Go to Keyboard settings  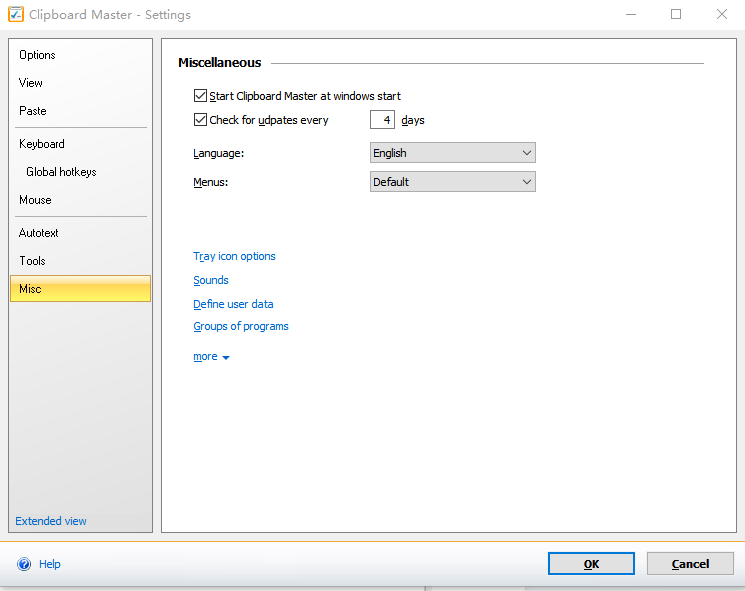41,144
